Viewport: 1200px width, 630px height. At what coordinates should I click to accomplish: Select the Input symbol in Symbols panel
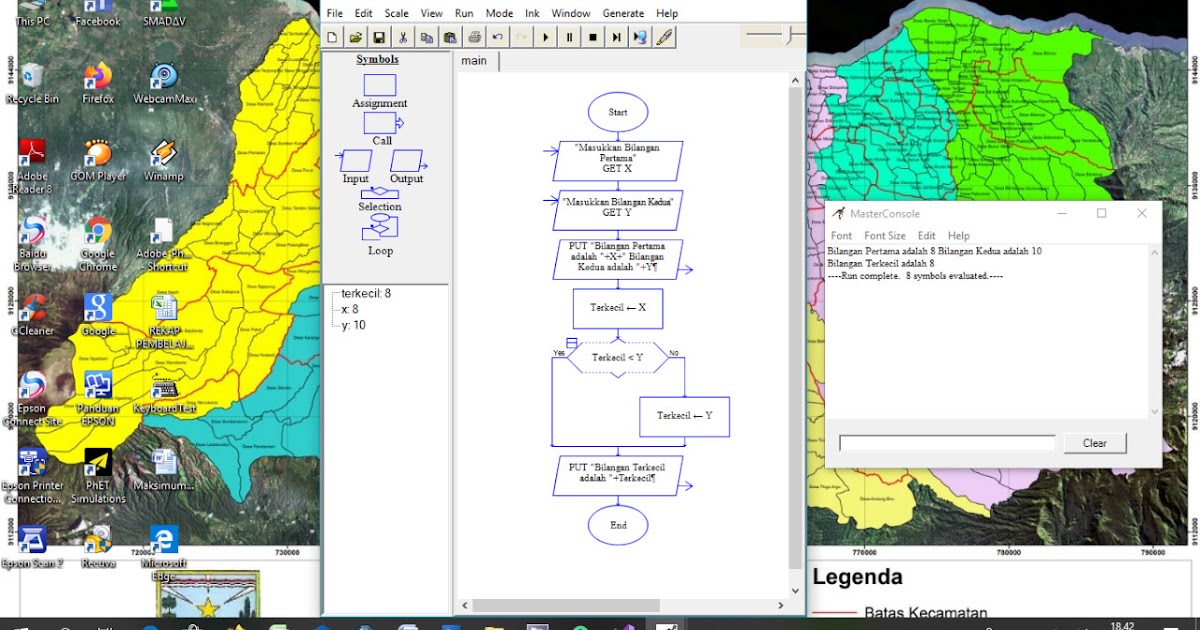356,160
